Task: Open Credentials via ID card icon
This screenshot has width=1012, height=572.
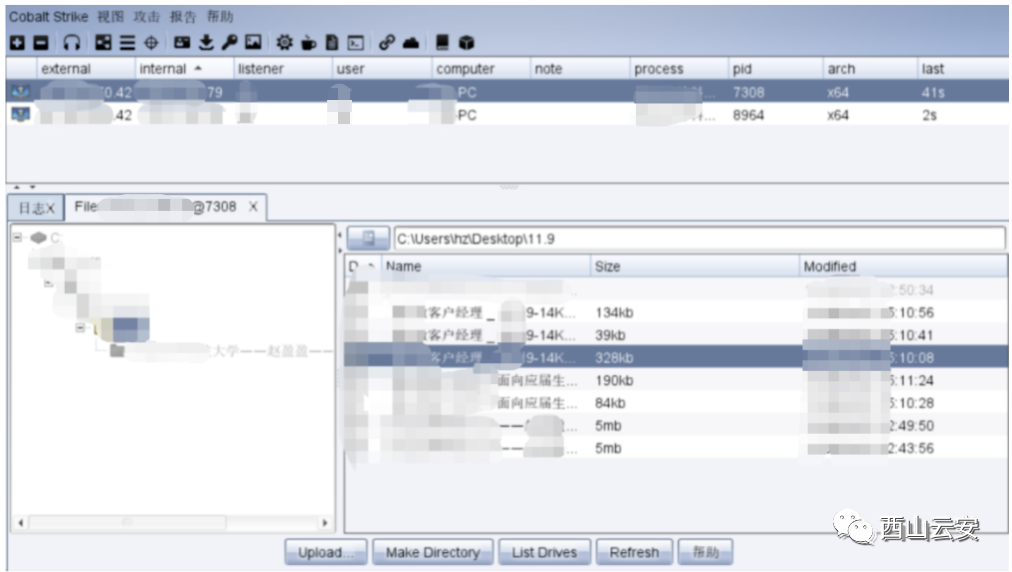Action: (182, 43)
